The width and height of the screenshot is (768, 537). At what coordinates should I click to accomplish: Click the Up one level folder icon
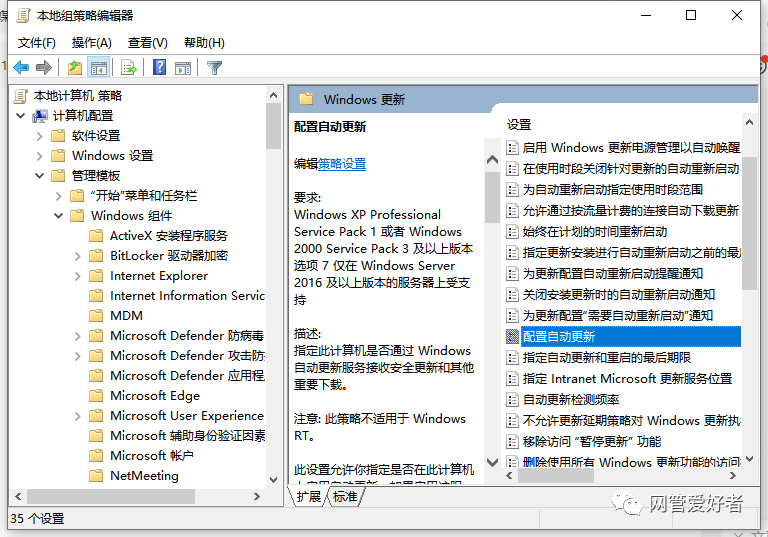point(75,67)
